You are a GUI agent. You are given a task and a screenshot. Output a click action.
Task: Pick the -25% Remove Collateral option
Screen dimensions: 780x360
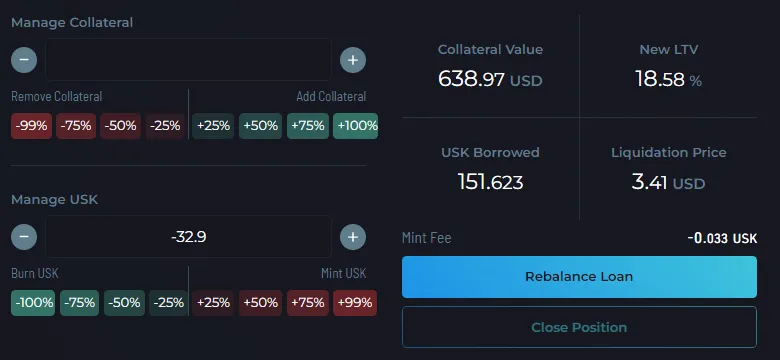(165, 126)
